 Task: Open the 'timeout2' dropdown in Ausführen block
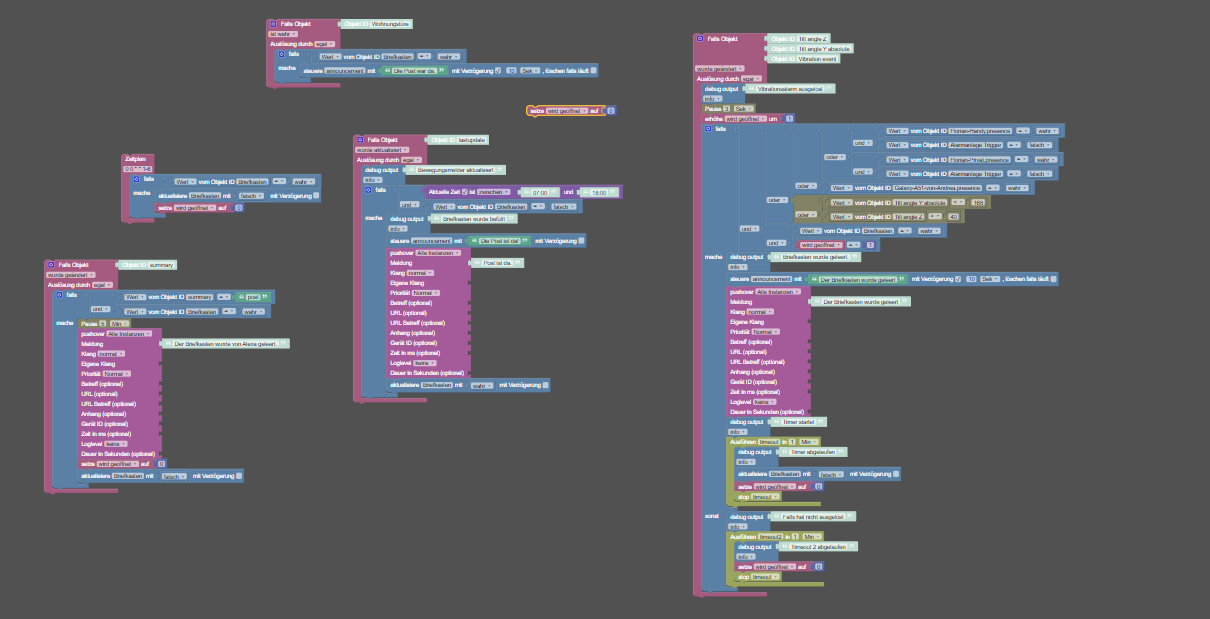[x=771, y=537]
